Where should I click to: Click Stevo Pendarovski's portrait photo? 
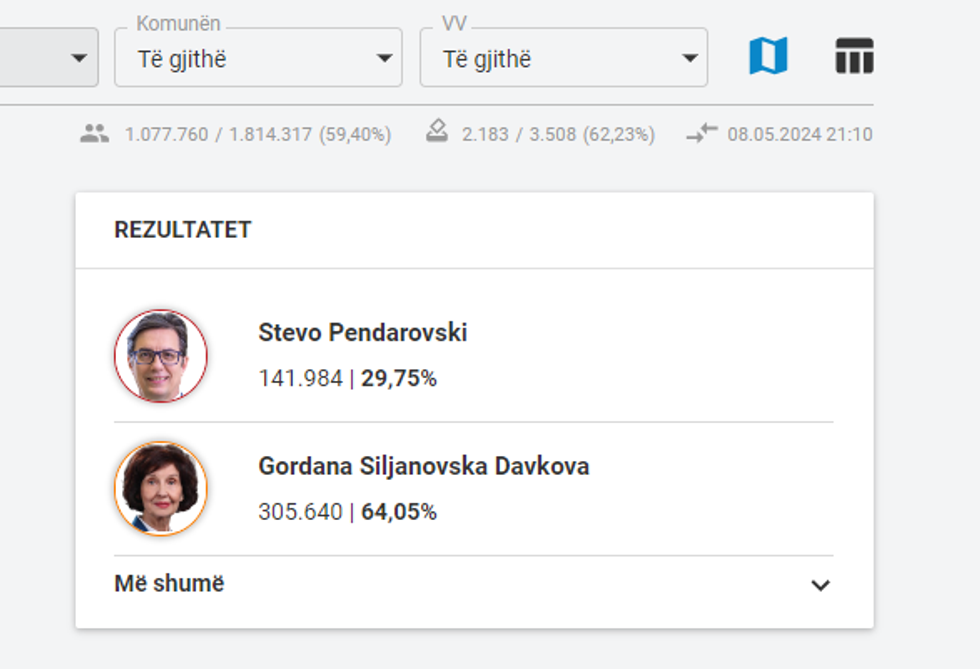(x=161, y=356)
